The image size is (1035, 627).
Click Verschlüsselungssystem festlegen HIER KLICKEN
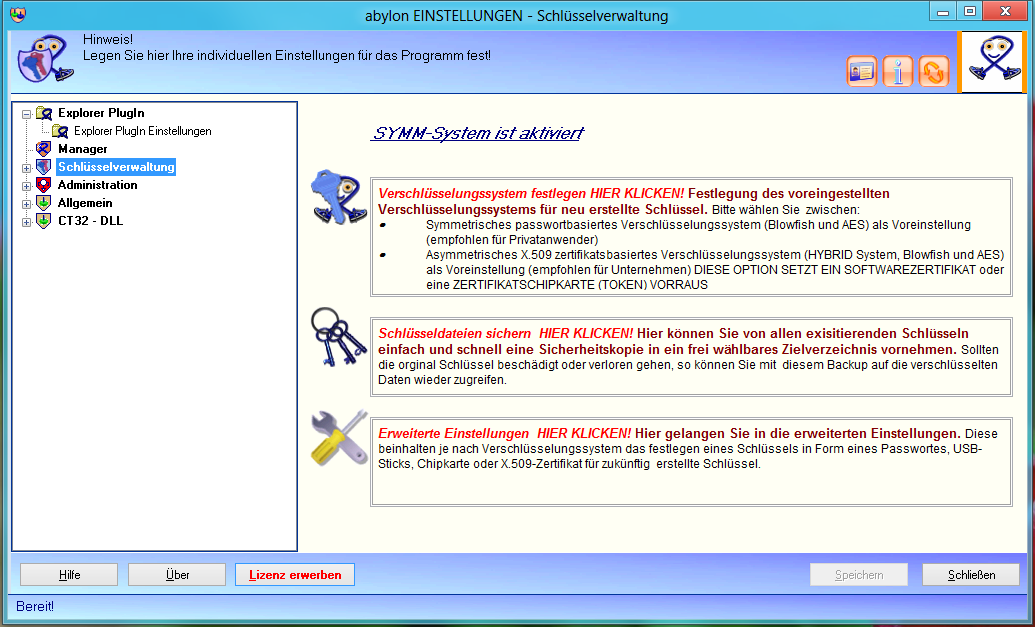click(531, 193)
